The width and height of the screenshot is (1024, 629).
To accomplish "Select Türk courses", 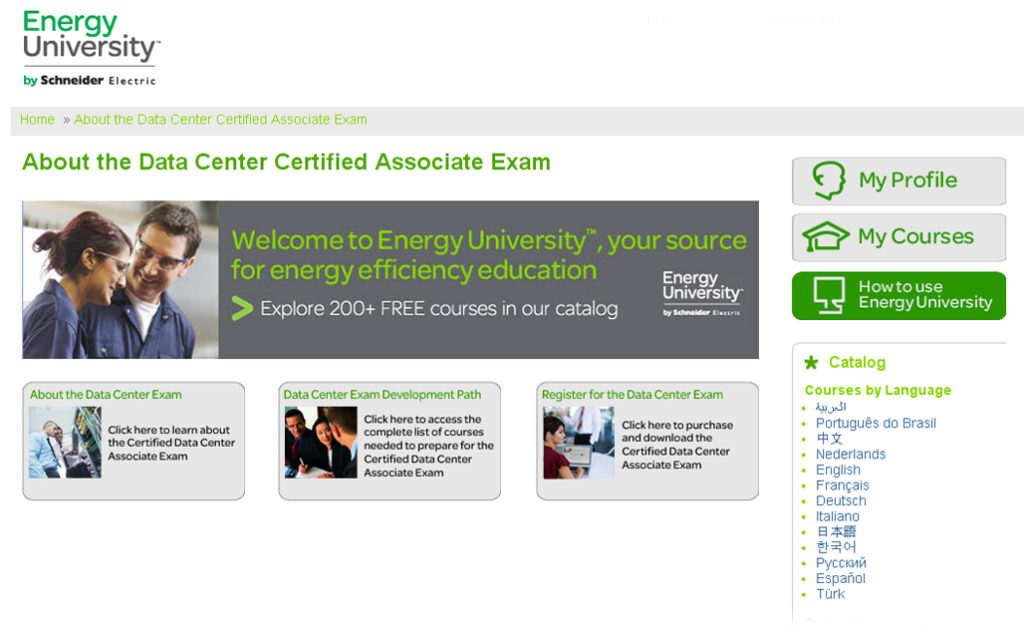I will (830, 594).
